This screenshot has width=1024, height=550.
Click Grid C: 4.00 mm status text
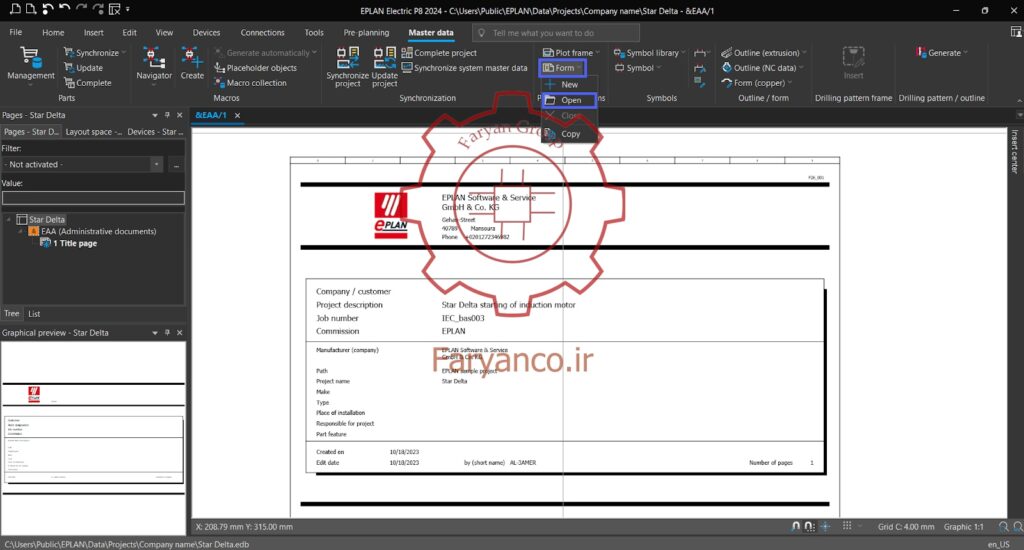[906, 526]
